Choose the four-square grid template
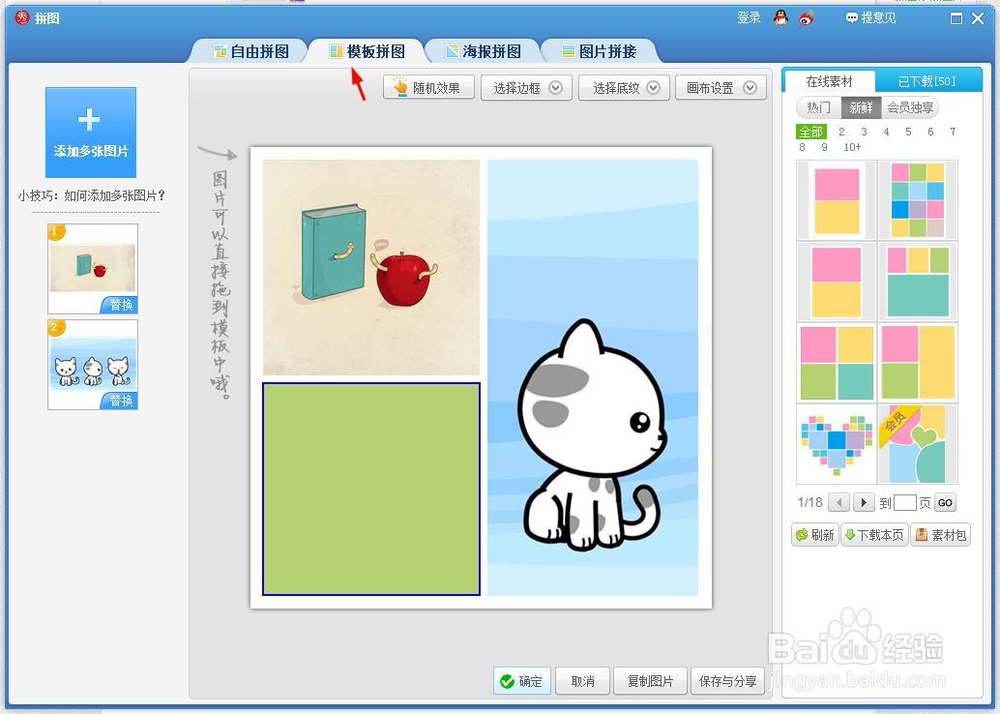This screenshot has width=1000, height=714. [x=836, y=363]
